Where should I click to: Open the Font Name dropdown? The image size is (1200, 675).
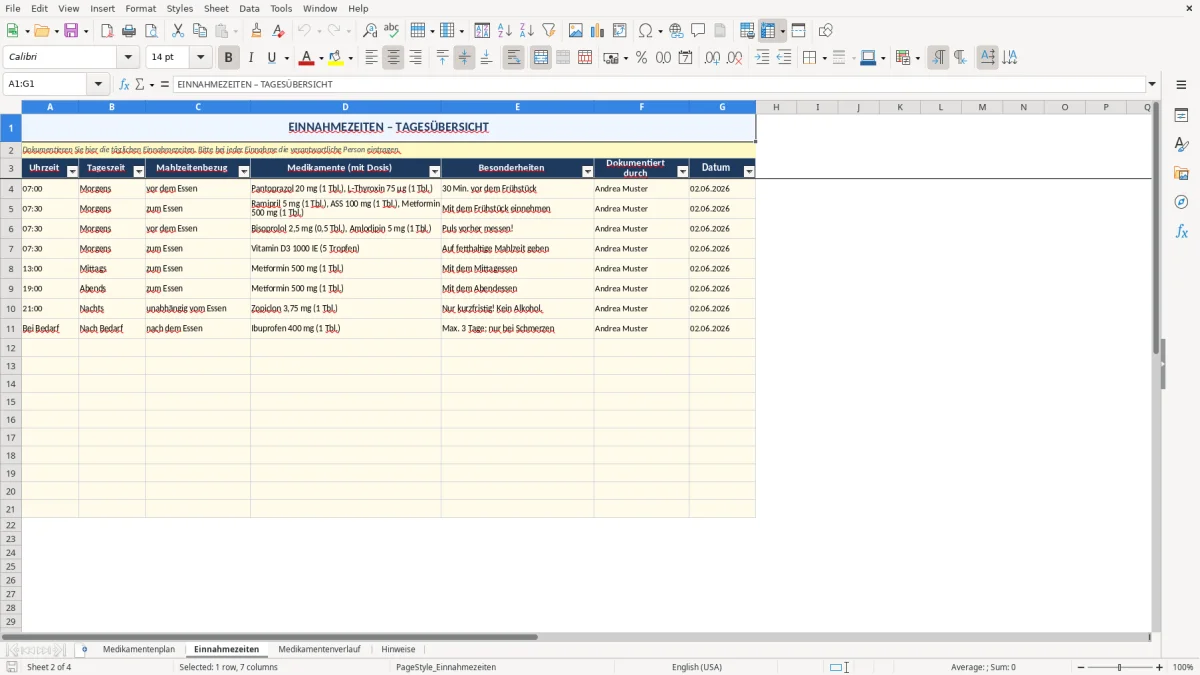click(128, 58)
